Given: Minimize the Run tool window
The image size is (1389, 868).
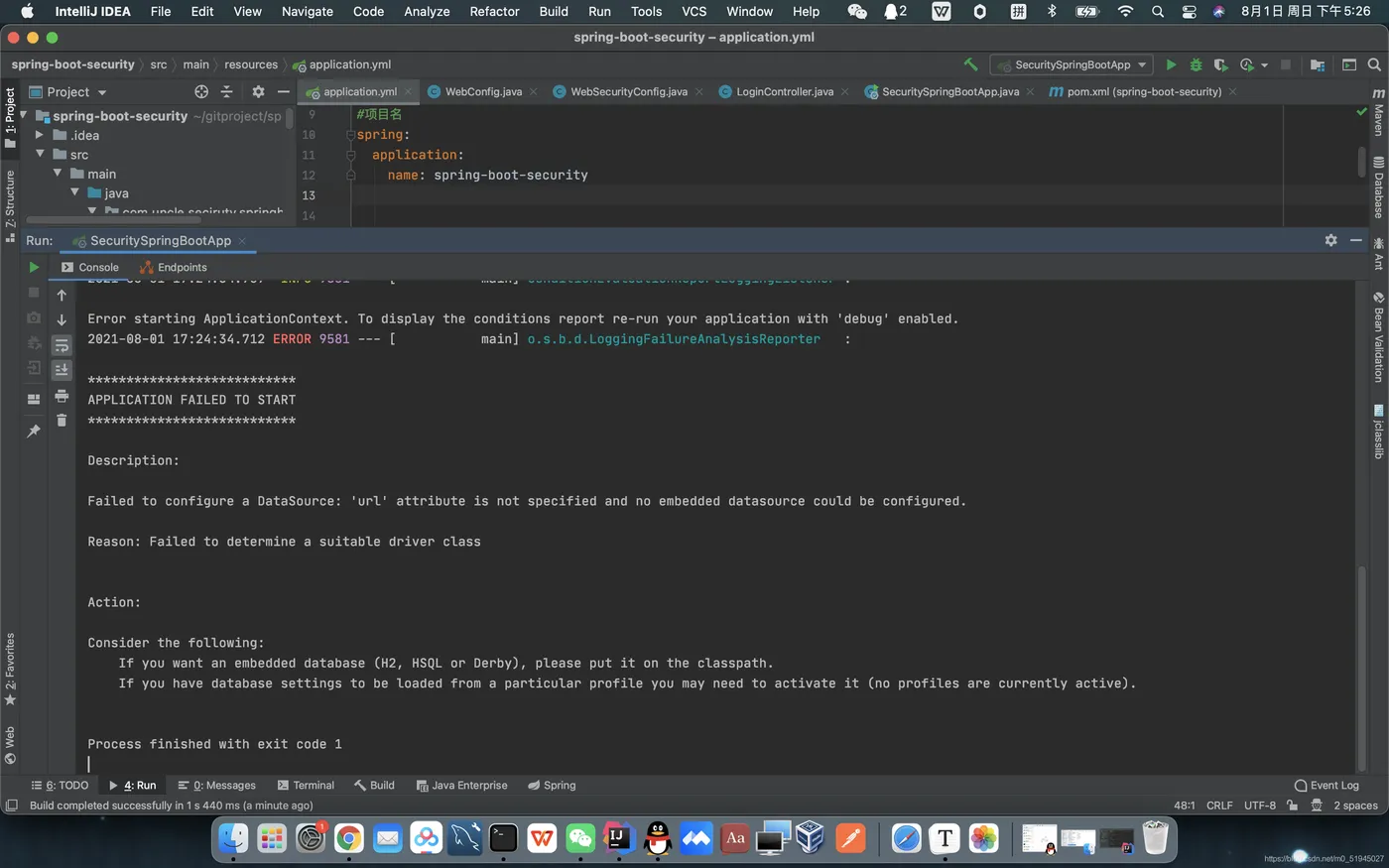Looking at the screenshot, I should click(1356, 240).
